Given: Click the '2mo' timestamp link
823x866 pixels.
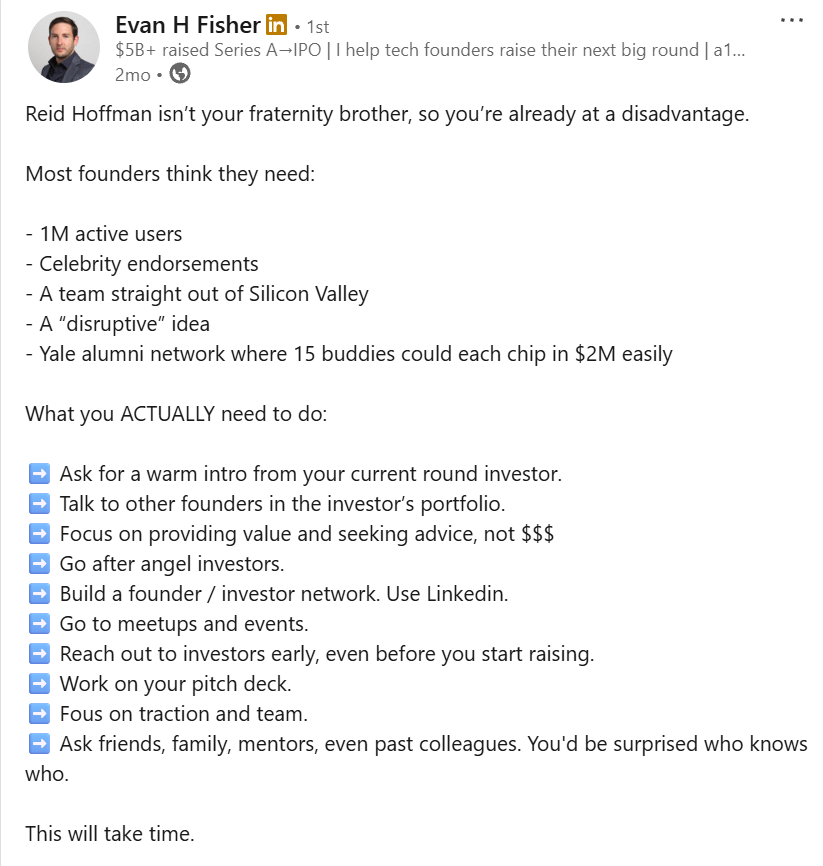Looking at the screenshot, I should click(131, 74).
